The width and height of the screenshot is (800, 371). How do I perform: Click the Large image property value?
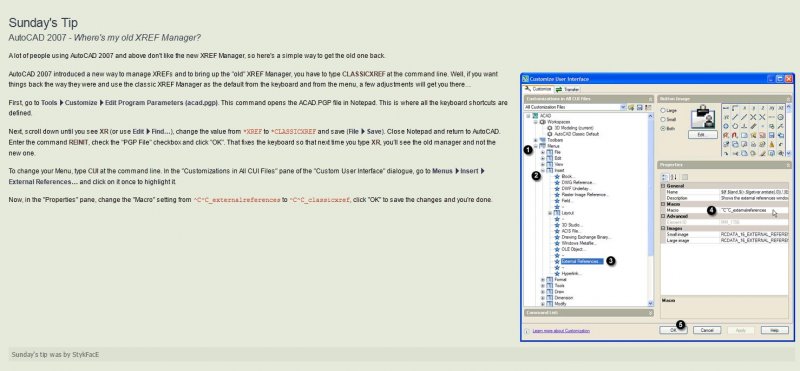(x=754, y=240)
